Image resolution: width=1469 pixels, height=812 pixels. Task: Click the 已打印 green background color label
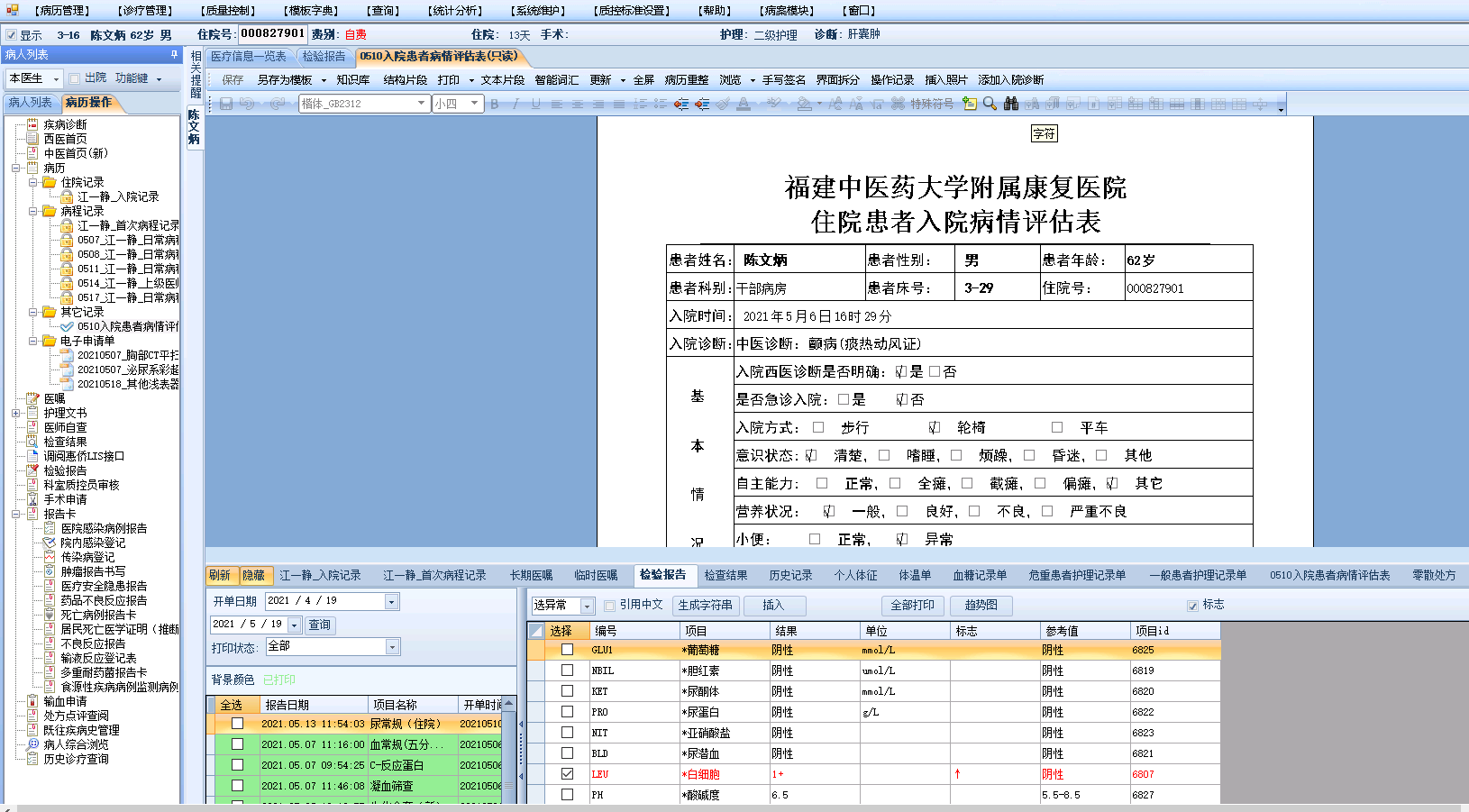(279, 680)
